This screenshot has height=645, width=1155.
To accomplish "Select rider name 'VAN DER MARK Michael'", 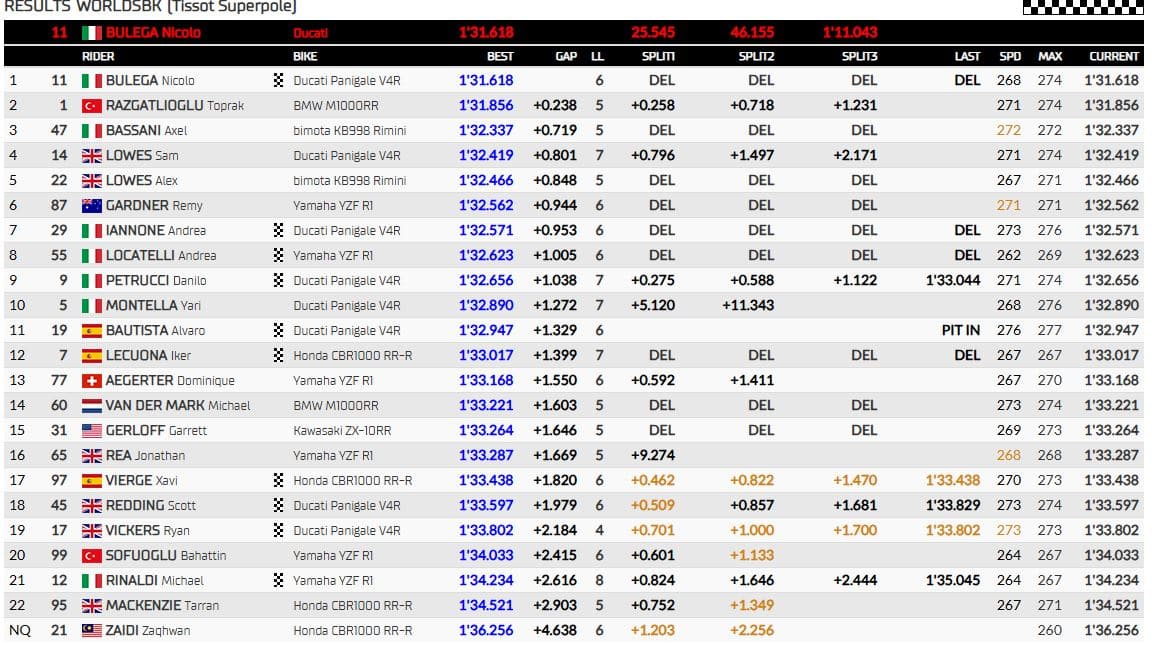I will click(178, 406).
